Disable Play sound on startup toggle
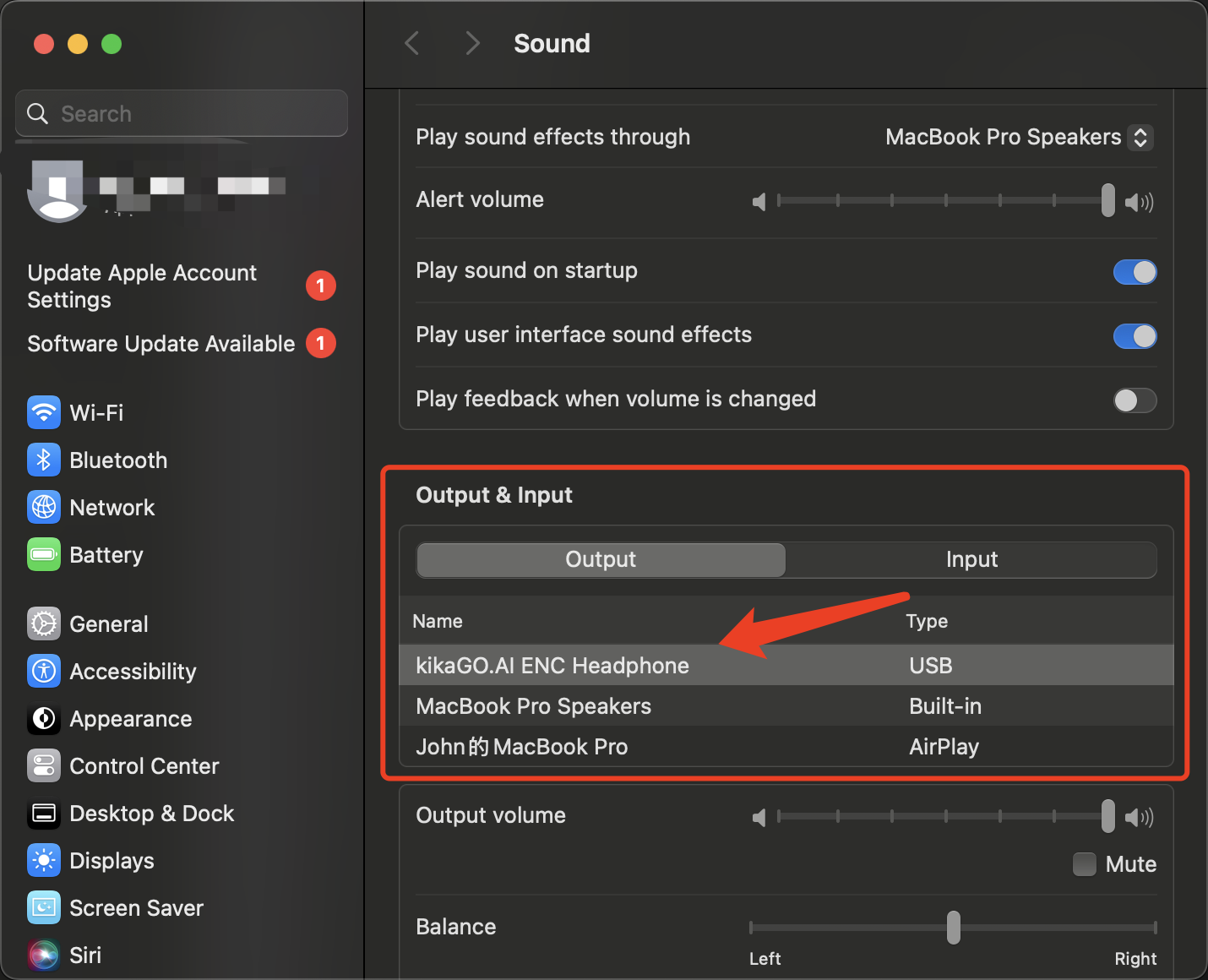 coord(1135,272)
